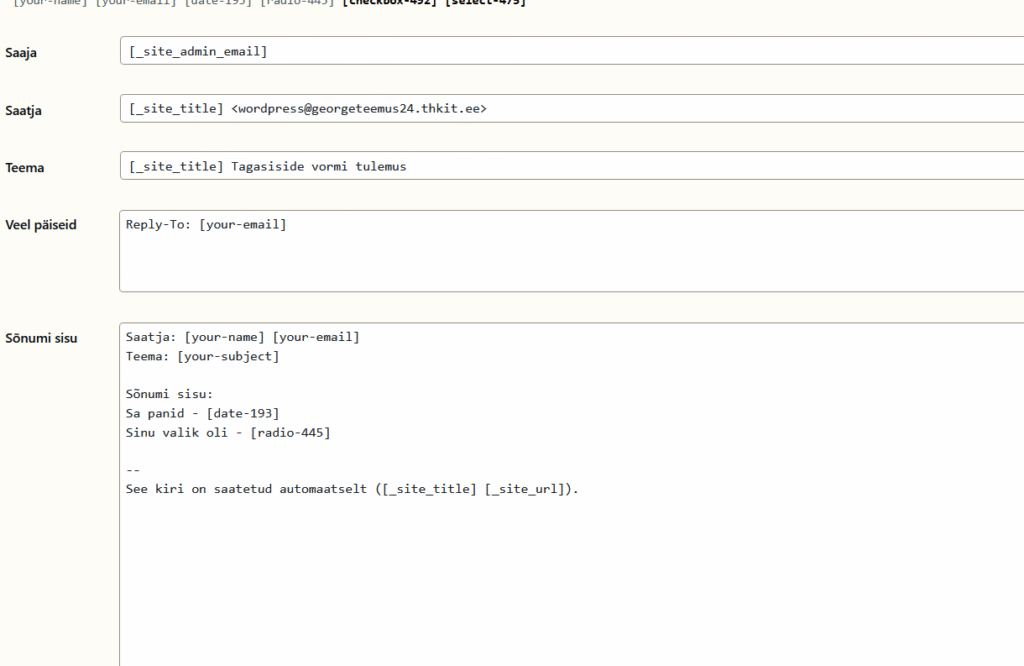
Task: Select the Teema subject input field
Action: pyautogui.click(x=700, y=166)
